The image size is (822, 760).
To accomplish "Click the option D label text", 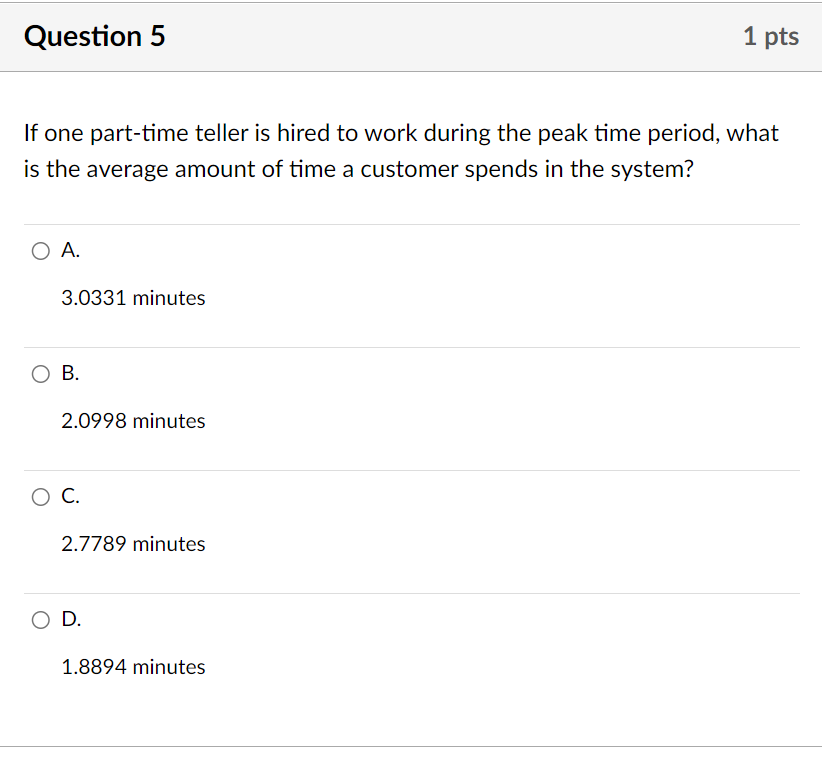I will (68, 620).
